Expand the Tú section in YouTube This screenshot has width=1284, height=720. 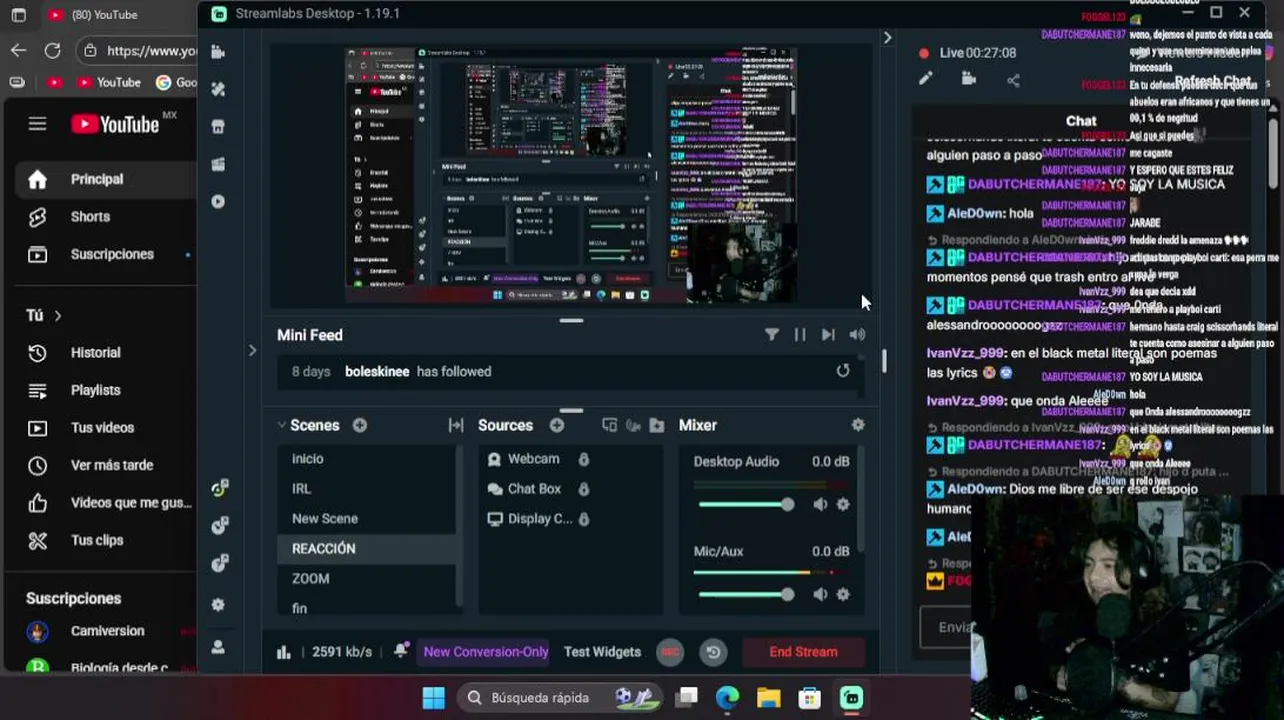[43, 315]
